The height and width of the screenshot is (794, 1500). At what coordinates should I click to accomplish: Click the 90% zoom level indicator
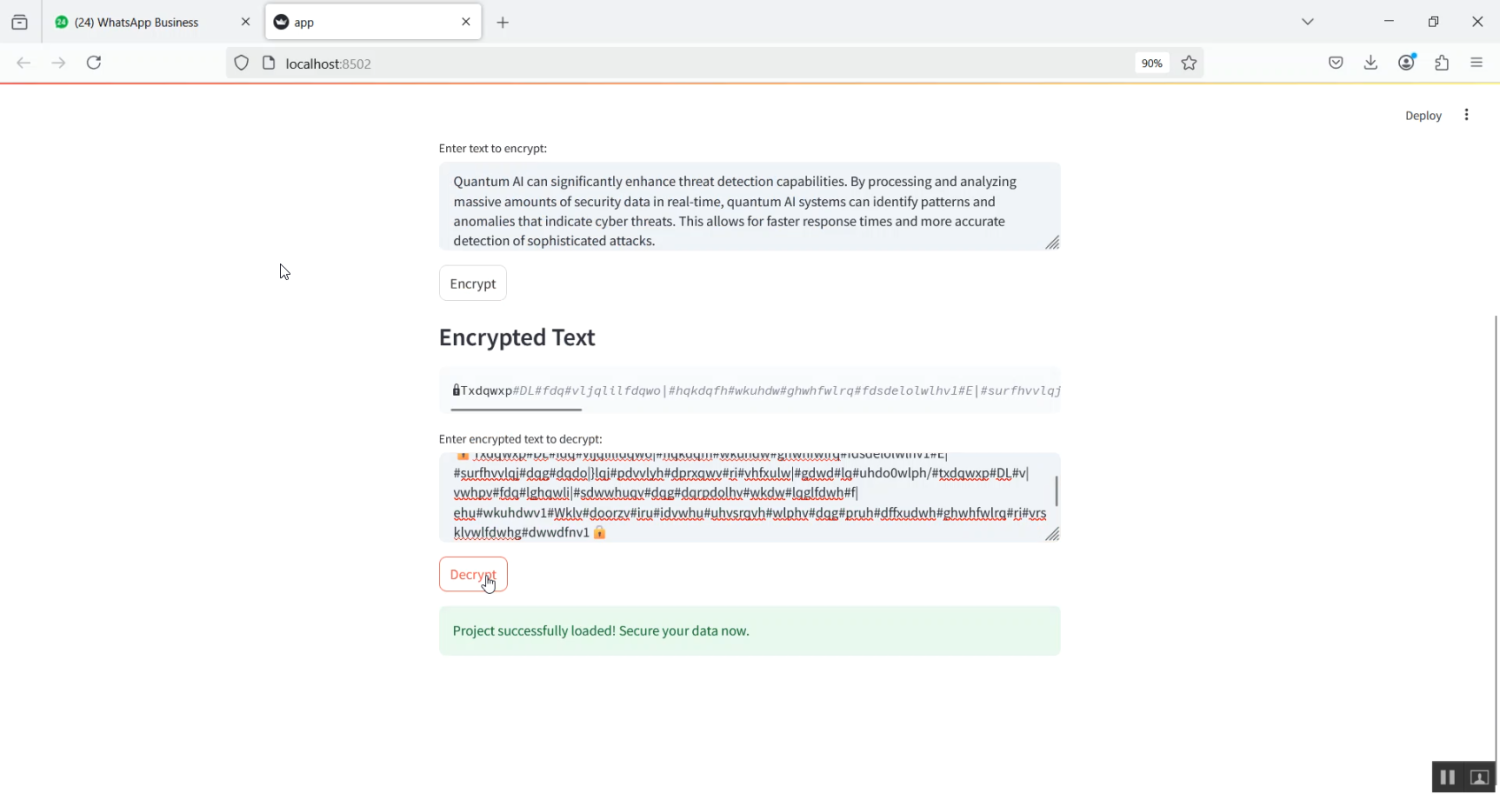coord(1152,63)
